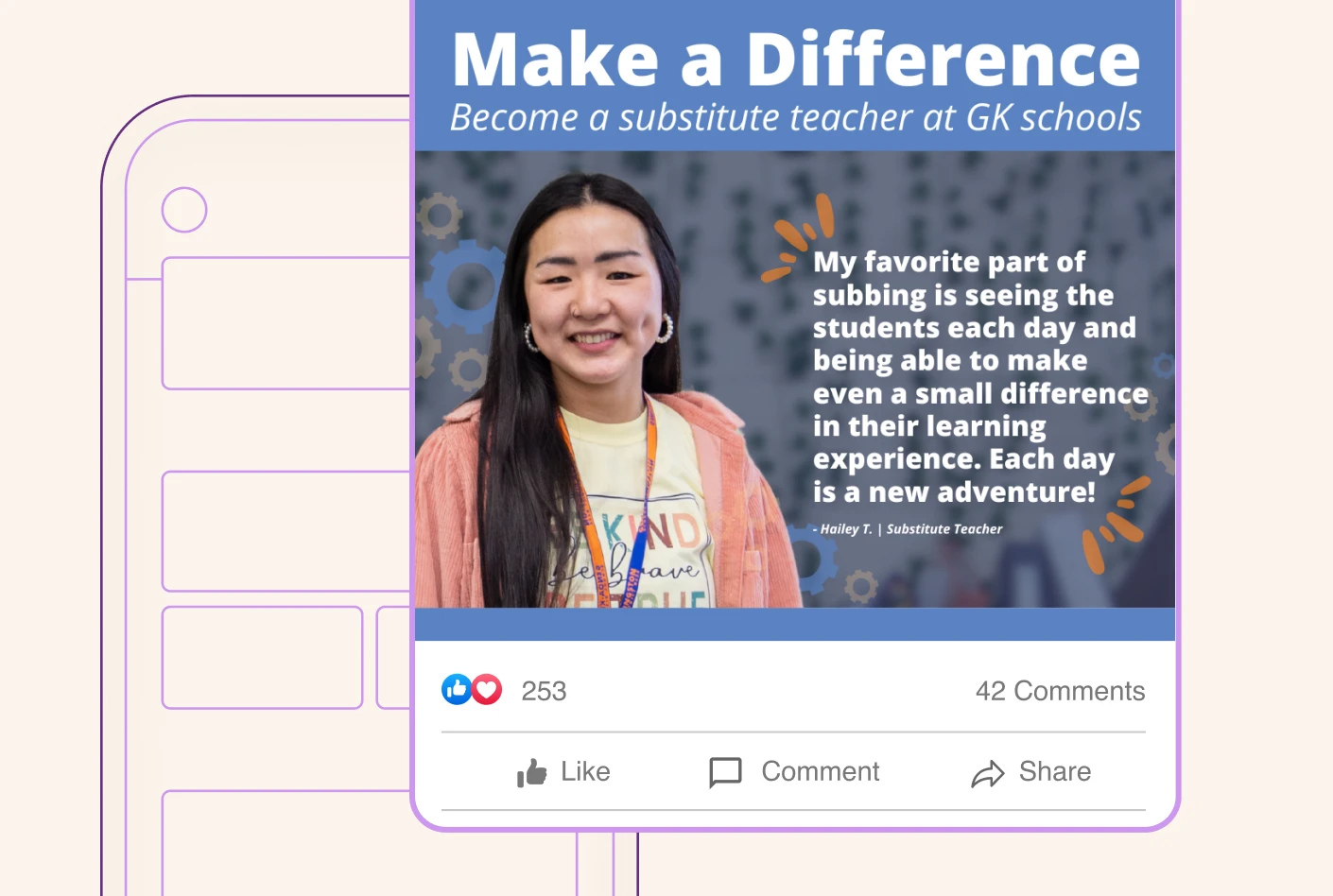The height and width of the screenshot is (896, 1333).
Task: Click the thumbs-up Like icon
Action: 531,772
